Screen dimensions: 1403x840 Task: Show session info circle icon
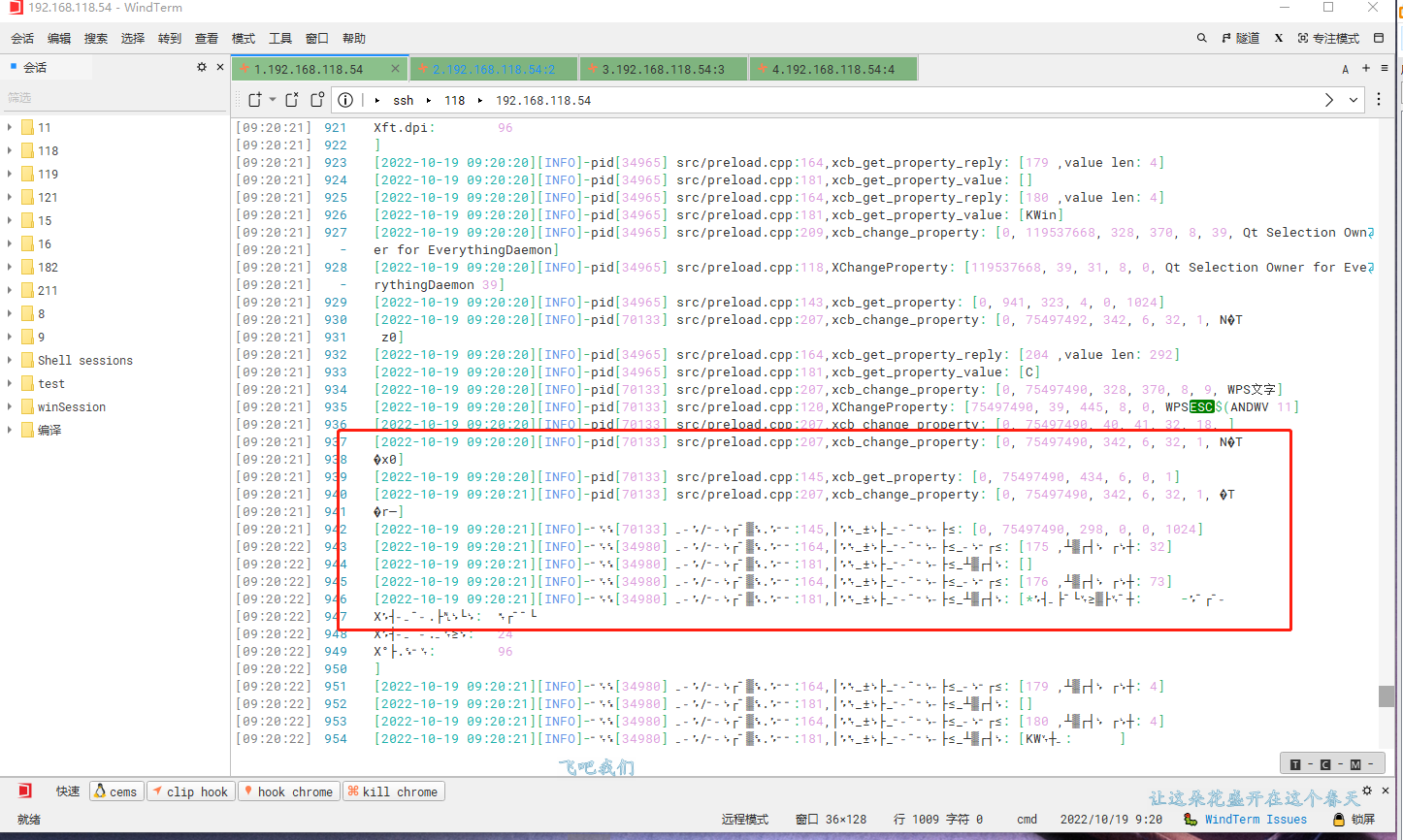click(345, 100)
